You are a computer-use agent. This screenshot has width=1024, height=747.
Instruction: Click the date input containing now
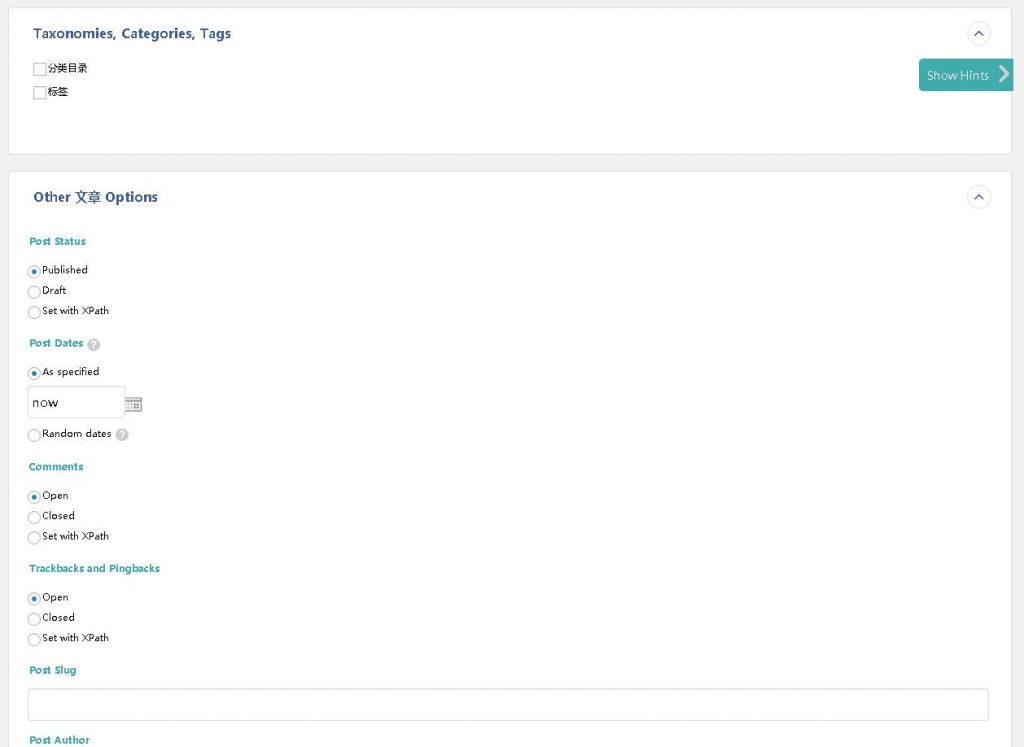(x=76, y=402)
